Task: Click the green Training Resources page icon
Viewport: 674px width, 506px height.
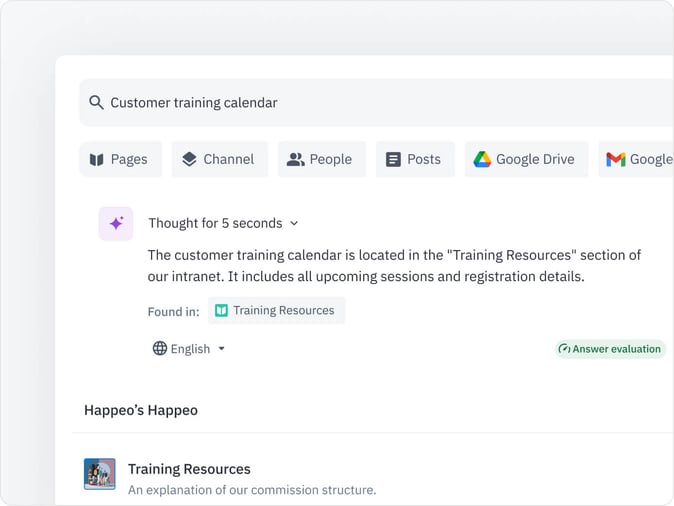Action: pyautogui.click(x=222, y=311)
